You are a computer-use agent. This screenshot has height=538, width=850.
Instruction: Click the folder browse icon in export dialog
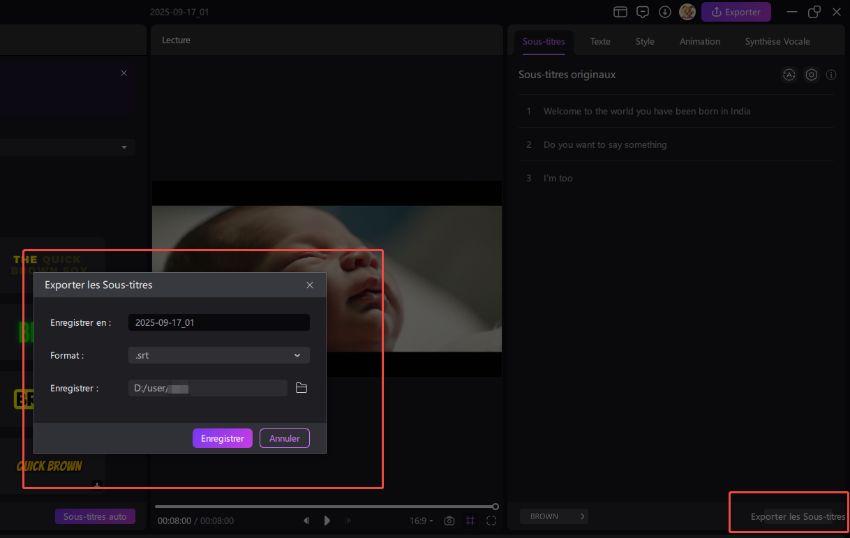[301, 388]
